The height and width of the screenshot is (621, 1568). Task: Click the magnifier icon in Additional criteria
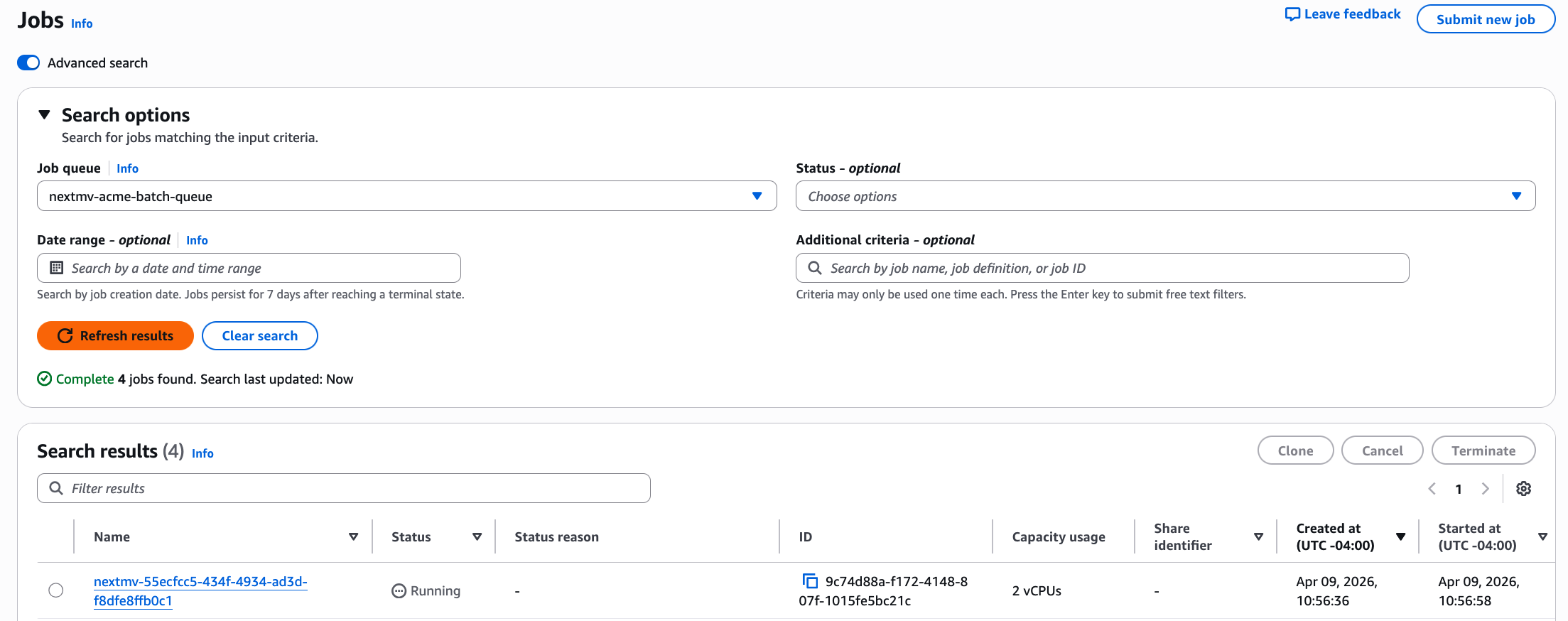tap(815, 268)
